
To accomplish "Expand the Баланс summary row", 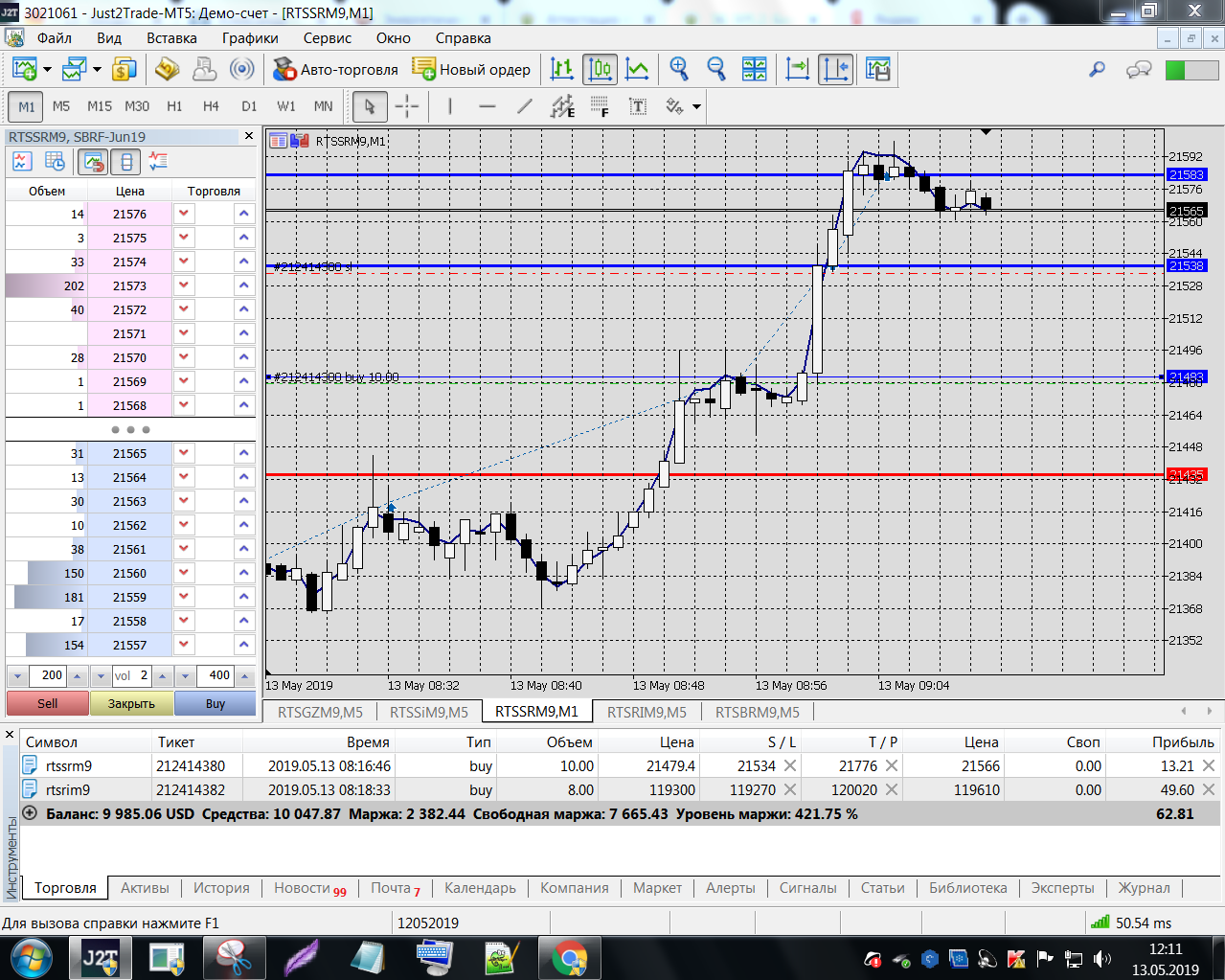I will [30, 813].
